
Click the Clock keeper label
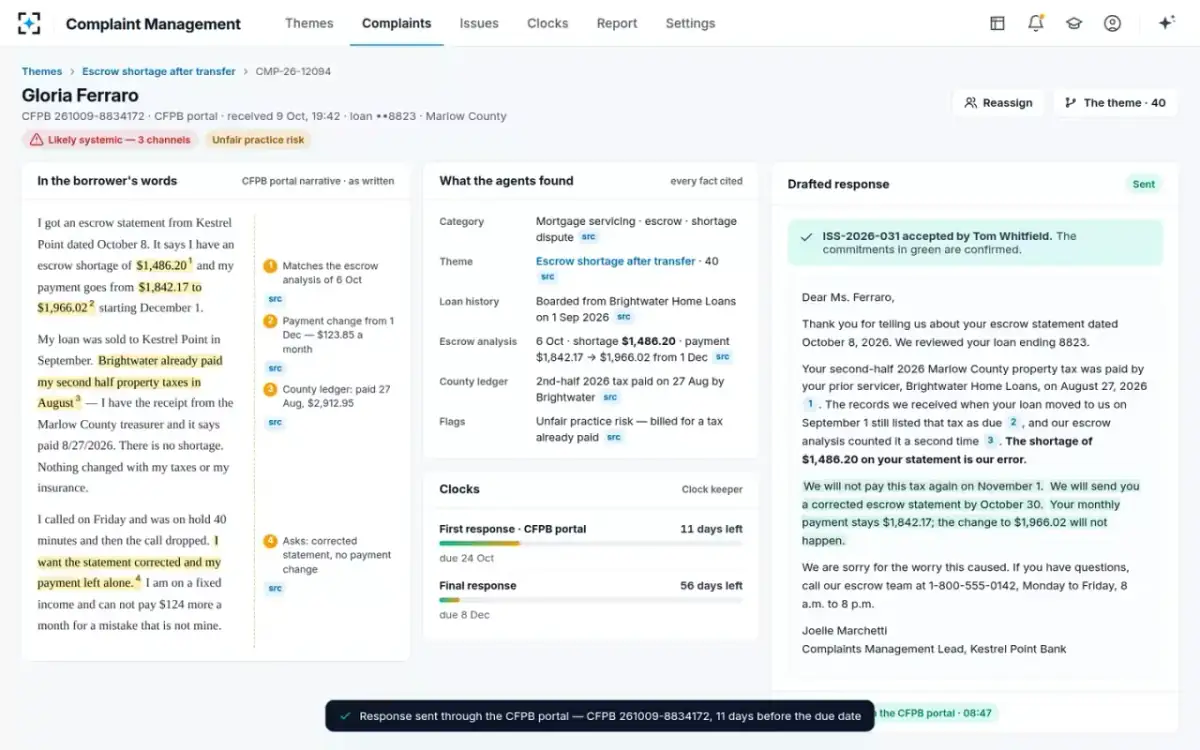[x=712, y=490]
